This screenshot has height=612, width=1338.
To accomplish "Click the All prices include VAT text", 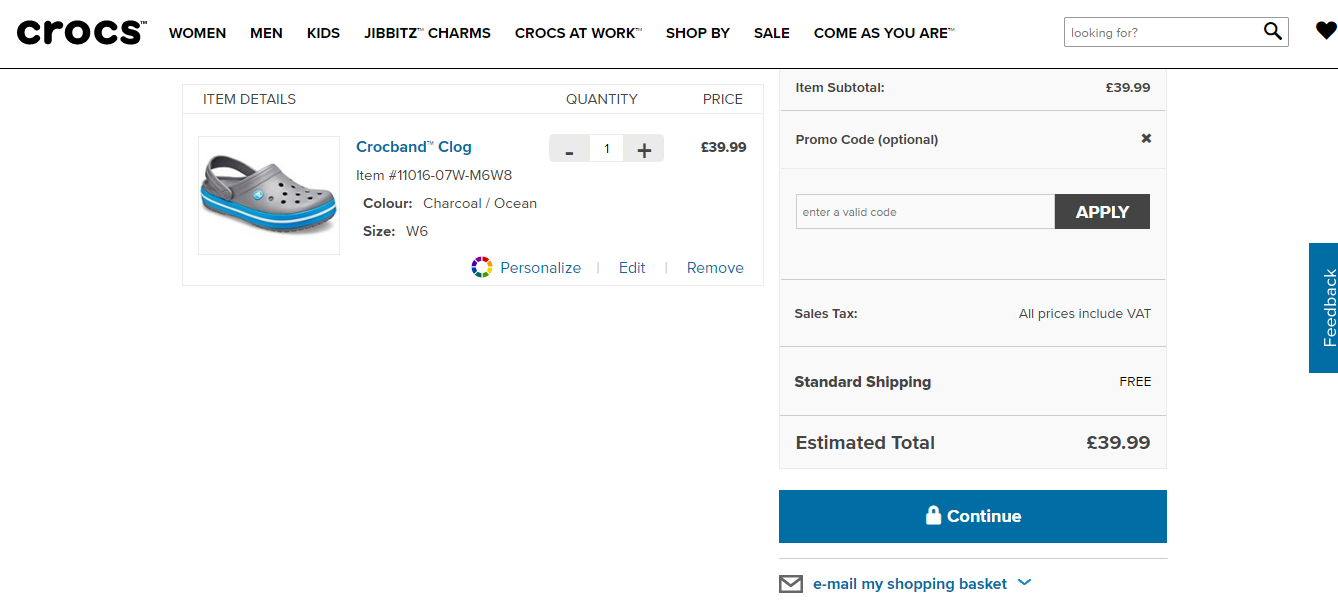I will (1085, 314).
